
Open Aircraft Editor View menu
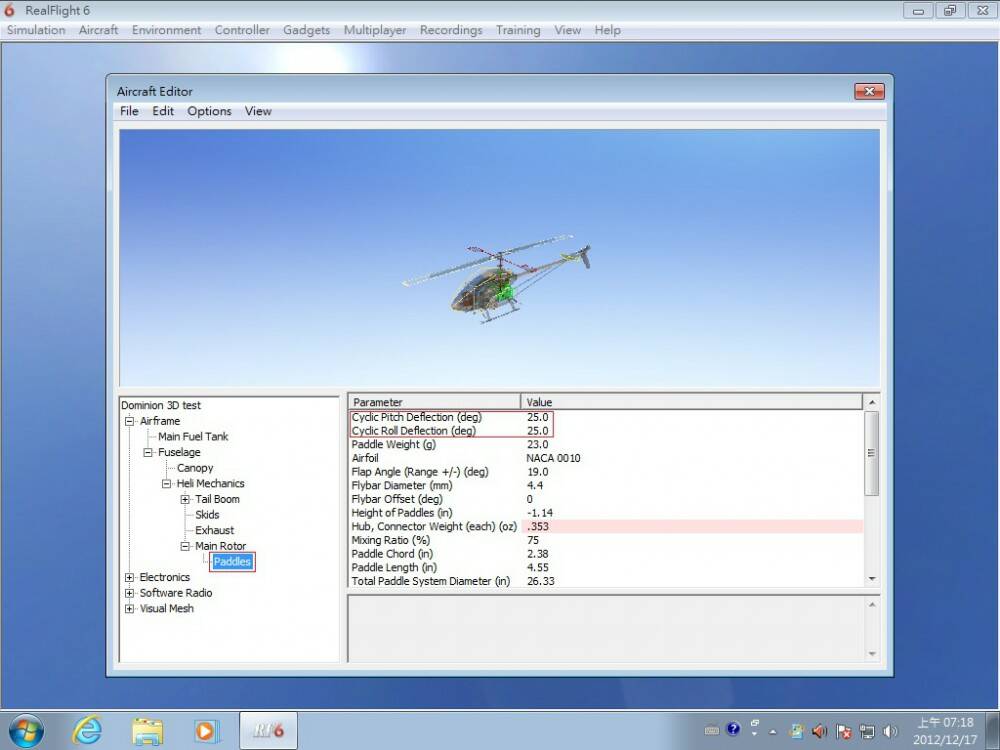pos(258,111)
